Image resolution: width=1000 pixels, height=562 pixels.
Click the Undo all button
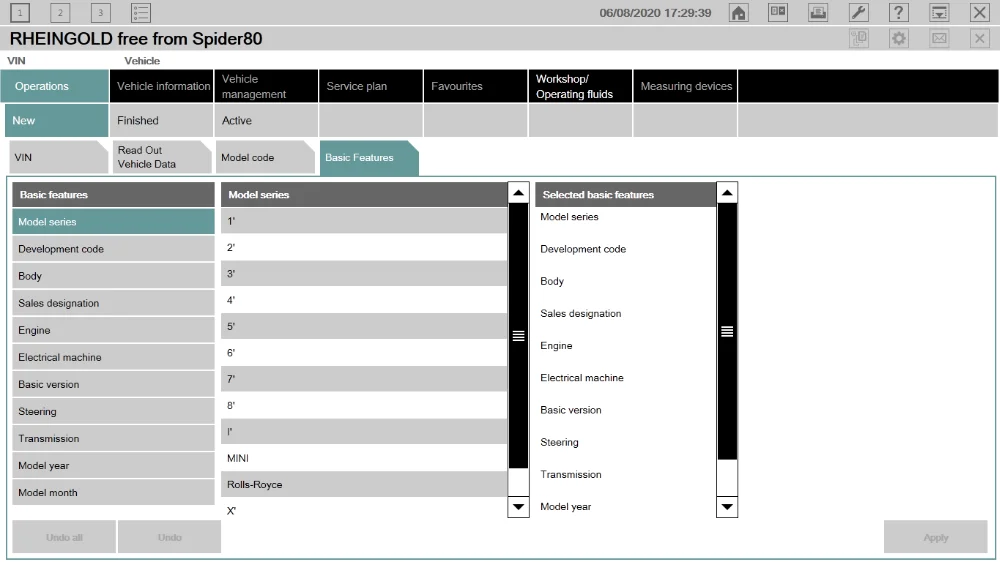pyautogui.click(x=64, y=537)
